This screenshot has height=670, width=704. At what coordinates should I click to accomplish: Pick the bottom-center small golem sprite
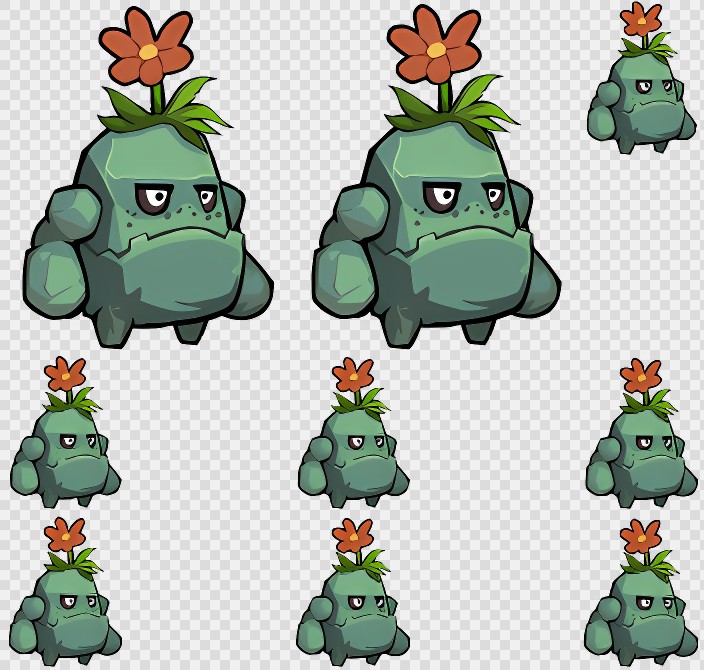(353, 592)
